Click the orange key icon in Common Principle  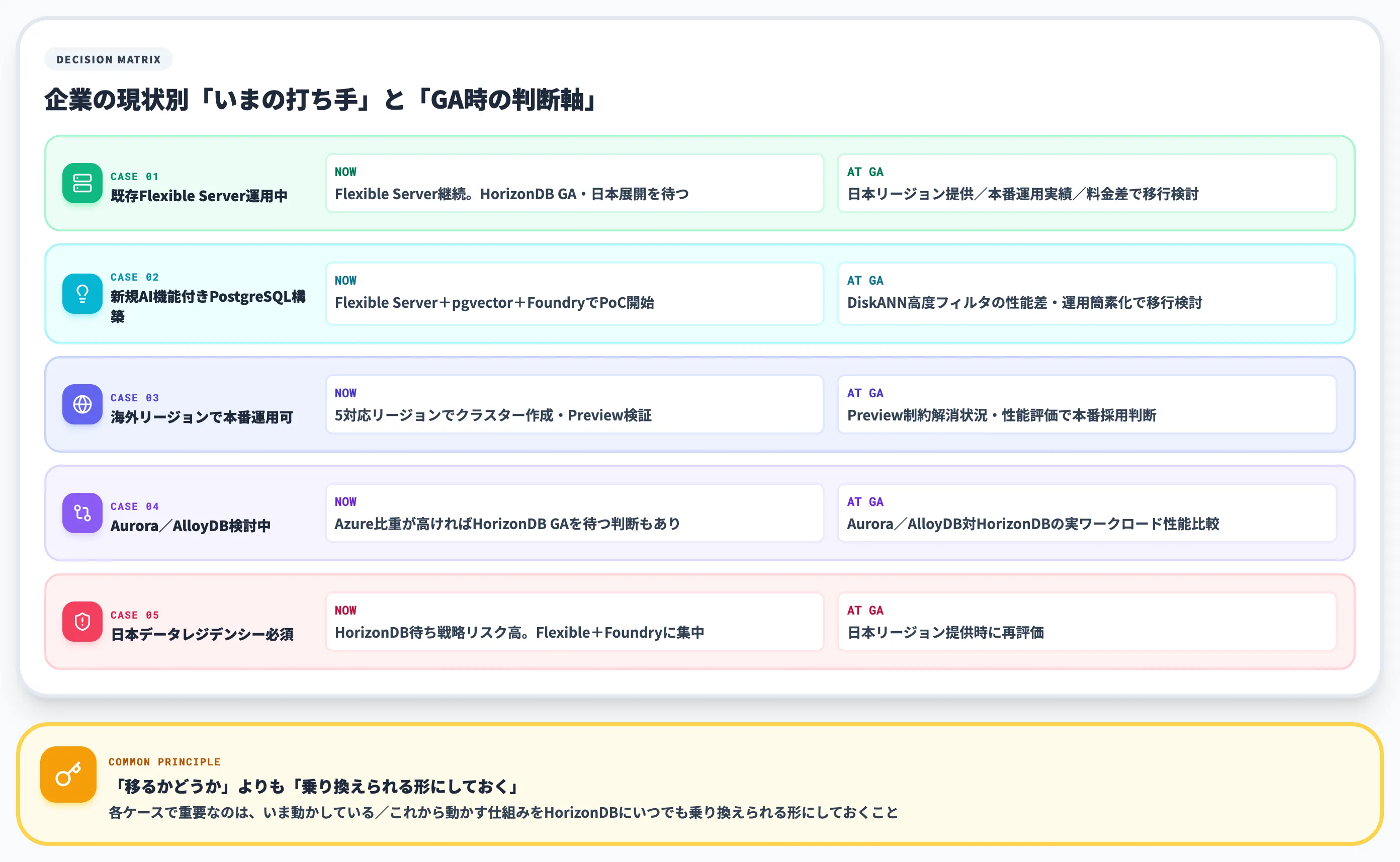tap(68, 774)
